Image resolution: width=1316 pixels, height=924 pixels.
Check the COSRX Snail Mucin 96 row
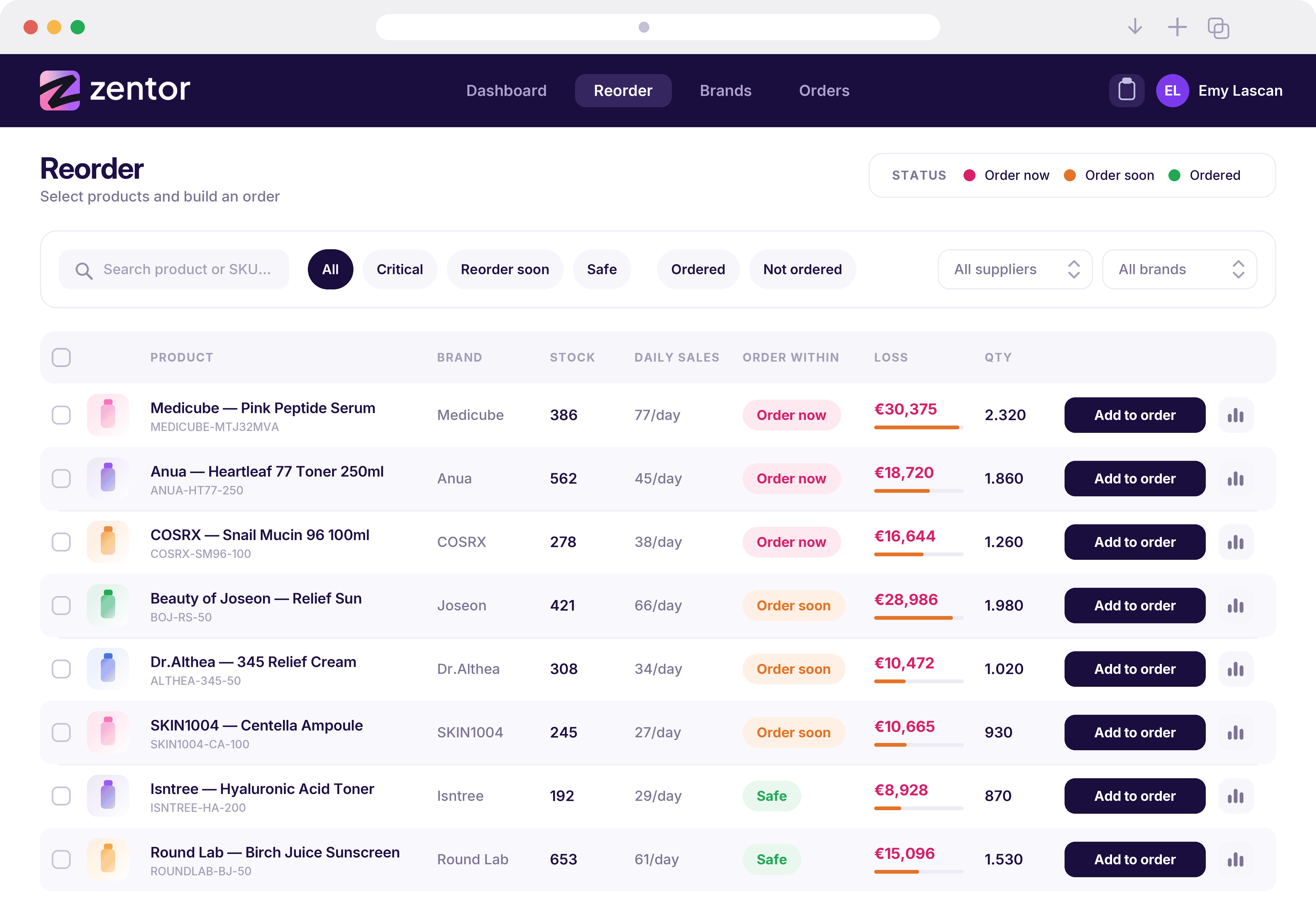pos(61,542)
